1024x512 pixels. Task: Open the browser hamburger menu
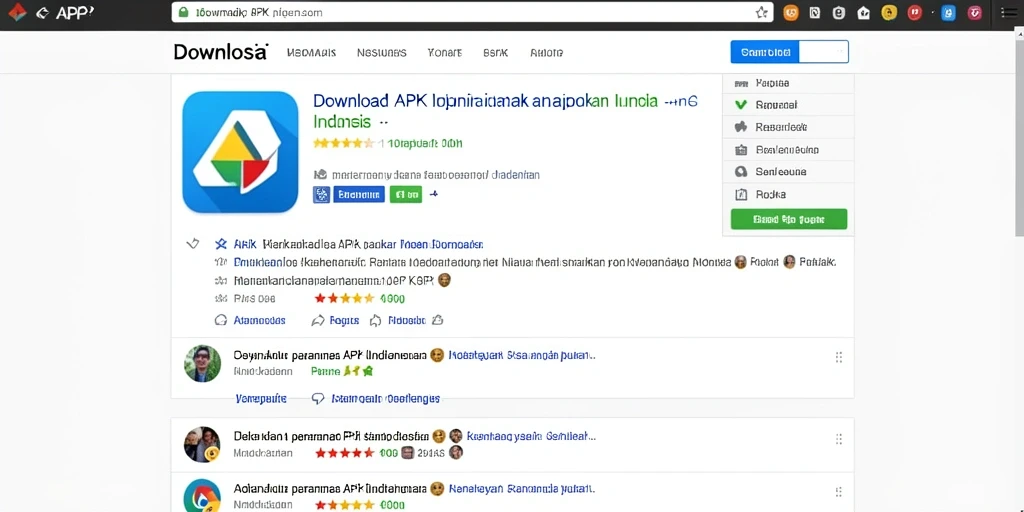1008,12
